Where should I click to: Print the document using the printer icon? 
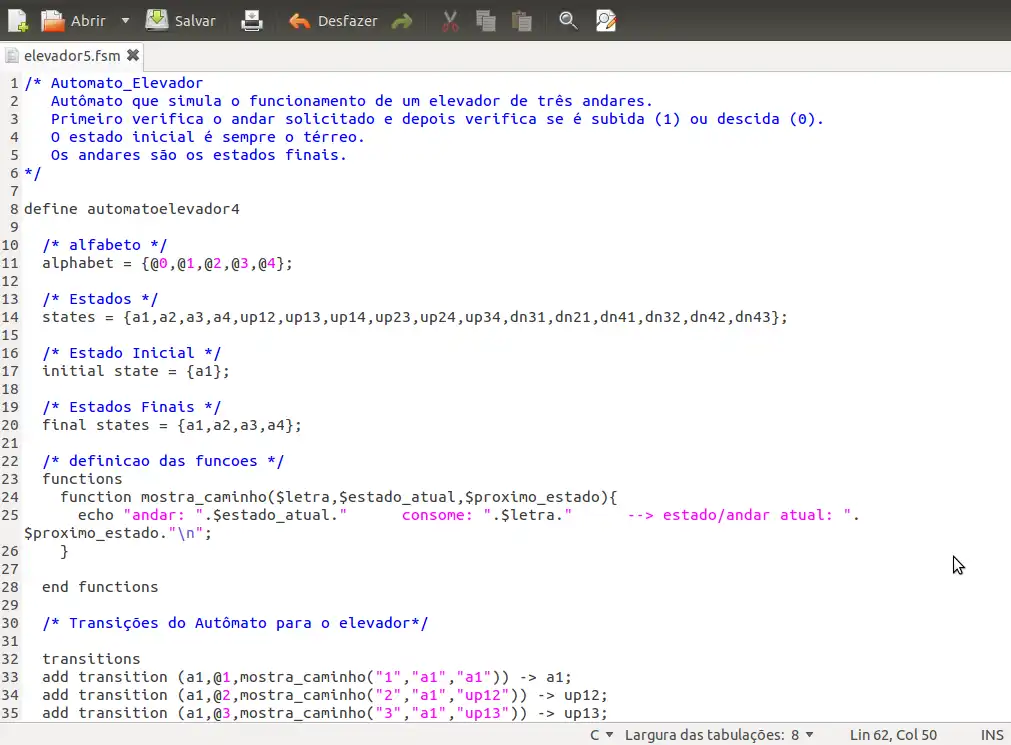pyautogui.click(x=251, y=21)
